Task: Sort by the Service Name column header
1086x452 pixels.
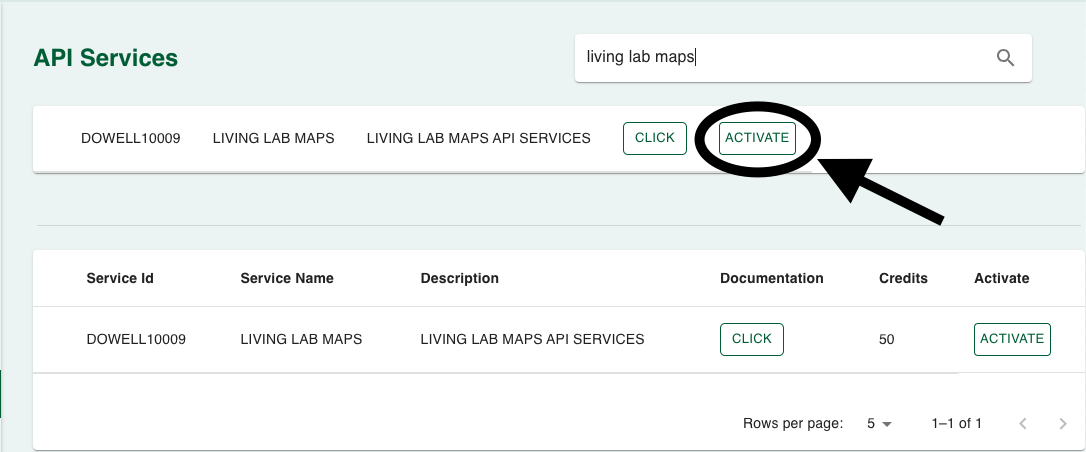Action: click(287, 278)
